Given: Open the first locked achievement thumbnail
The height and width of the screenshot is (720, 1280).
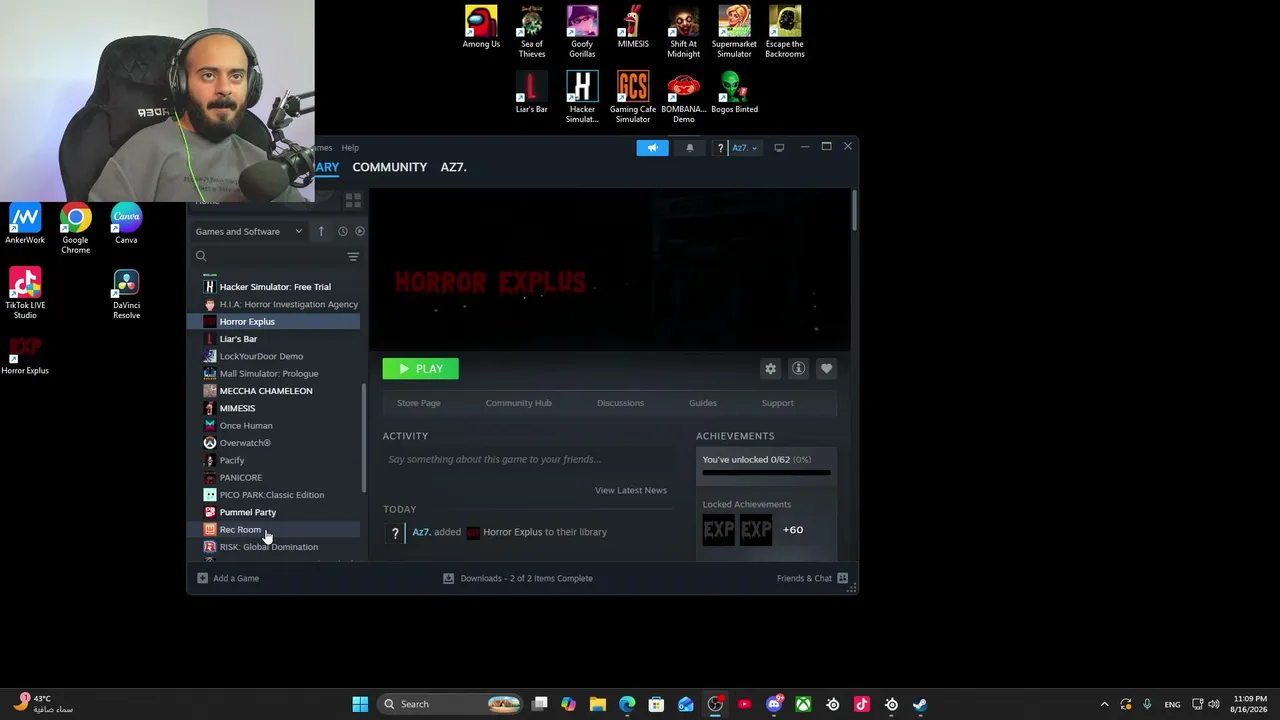Looking at the screenshot, I should (x=719, y=530).
